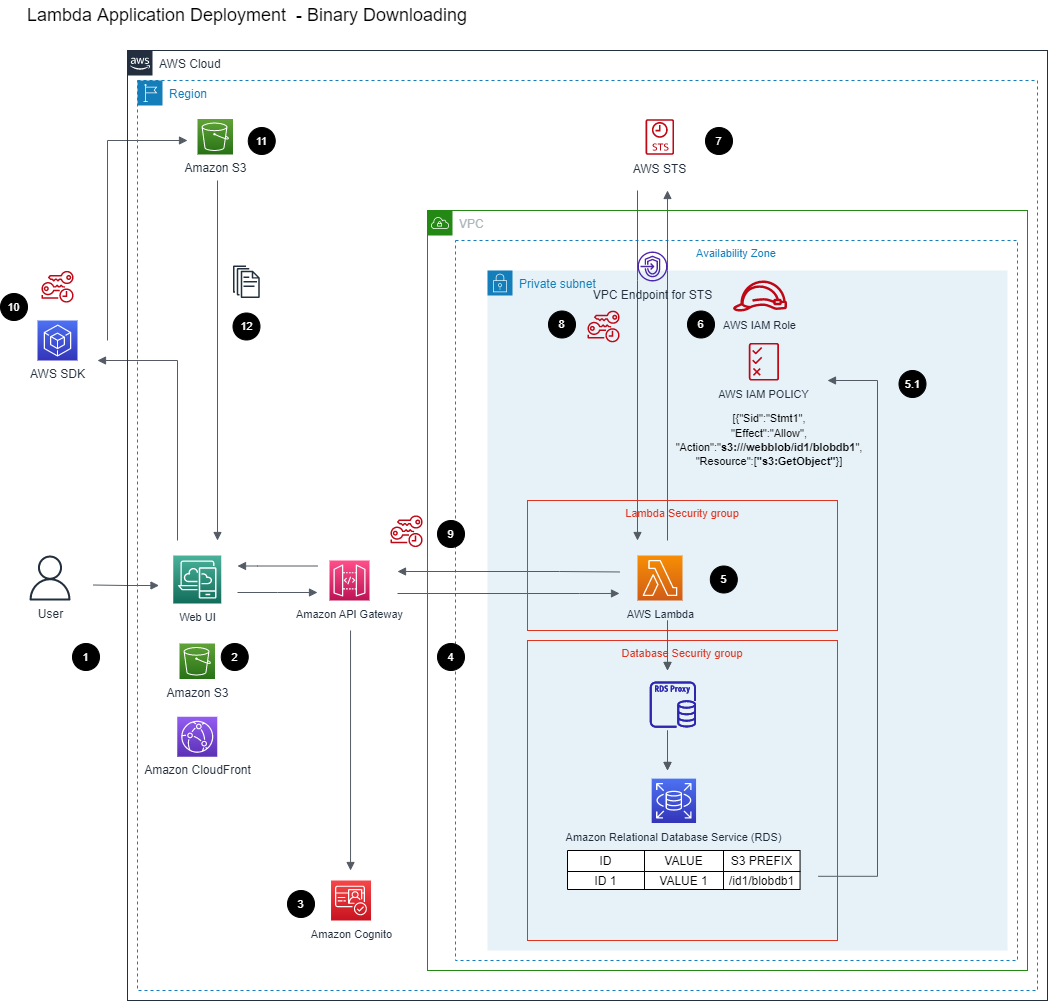
Task: Click the diagram title 'Lambda Application Deployment - Binary Downloading'
Action: pyautogui.click(x=247, y=15)
